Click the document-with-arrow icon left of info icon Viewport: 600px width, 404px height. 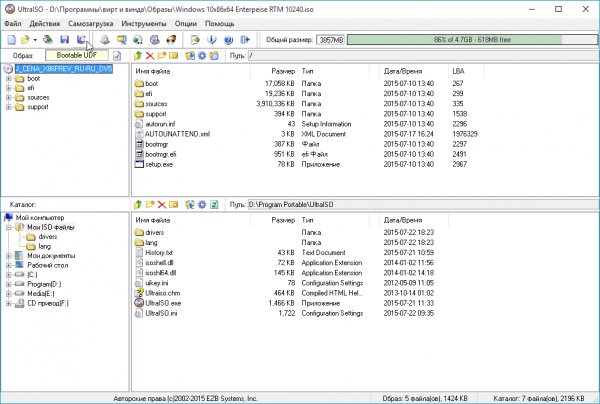pyautogui.click(x=195, y=40)
